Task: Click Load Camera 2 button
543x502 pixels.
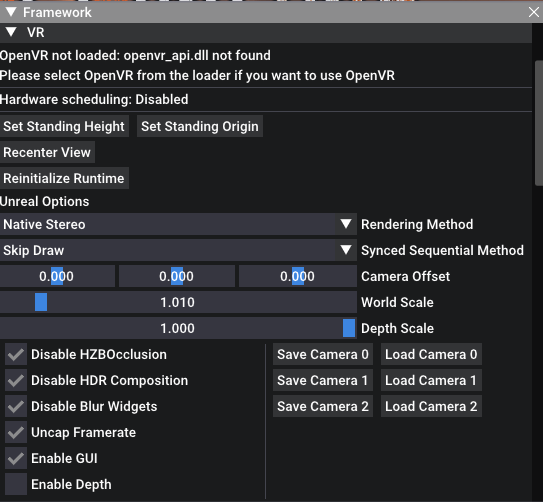Action: [x=431, y=406]
